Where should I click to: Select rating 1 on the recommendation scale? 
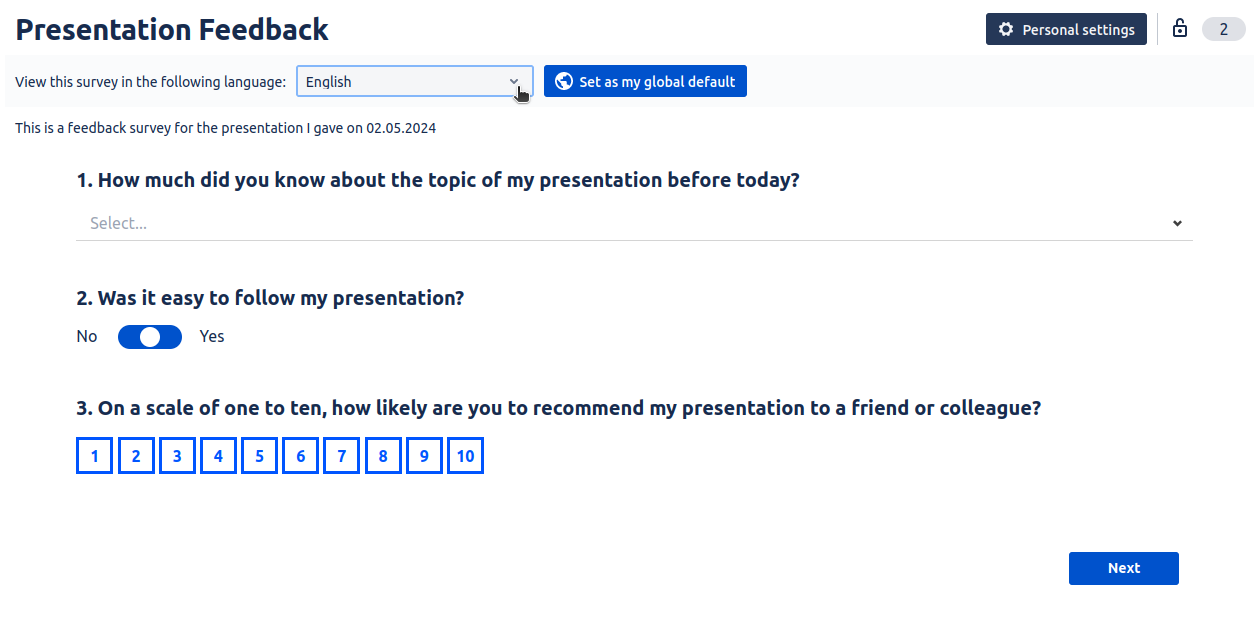95,457
